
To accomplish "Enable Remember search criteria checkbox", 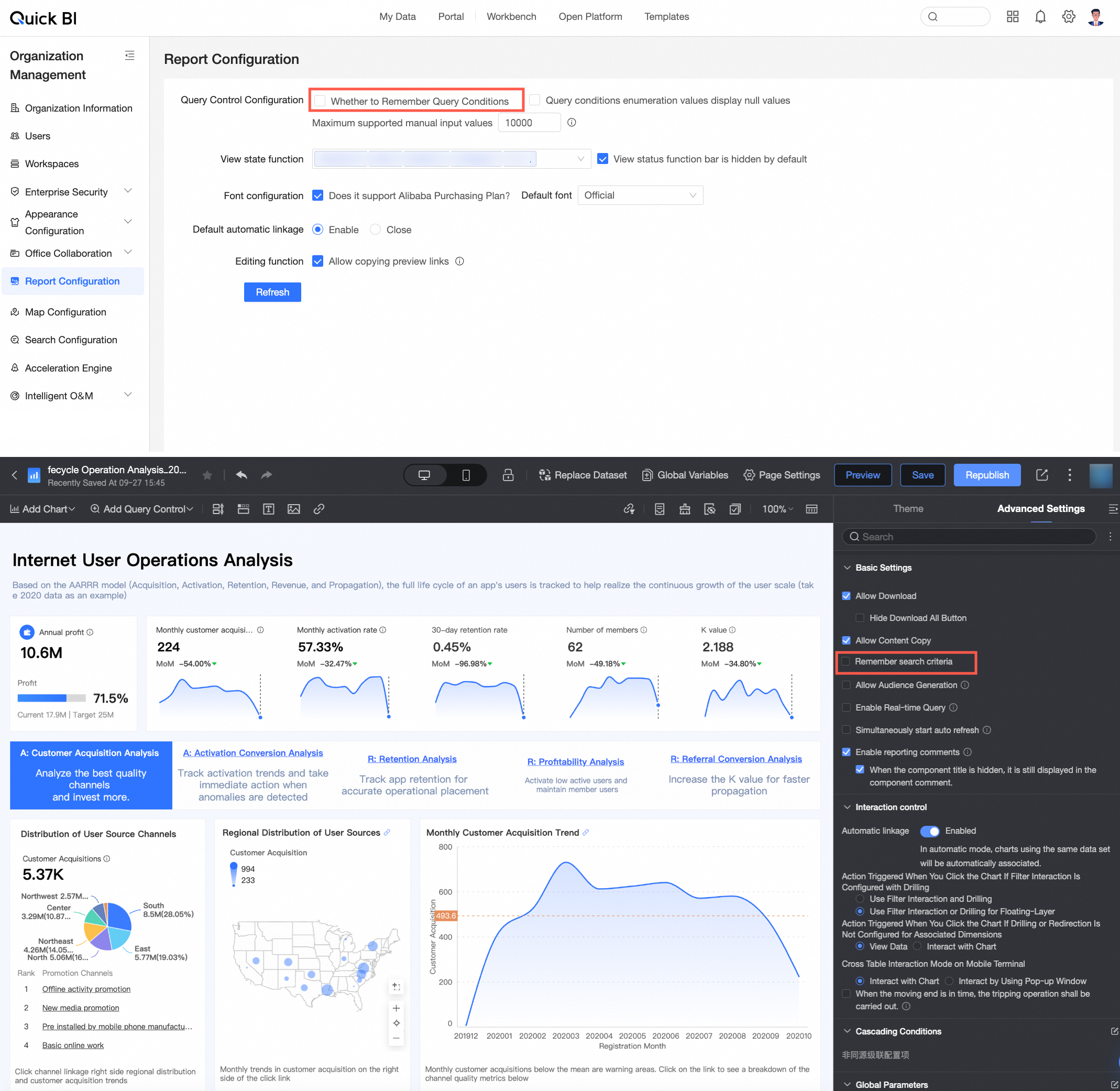I will coord(846,662).
